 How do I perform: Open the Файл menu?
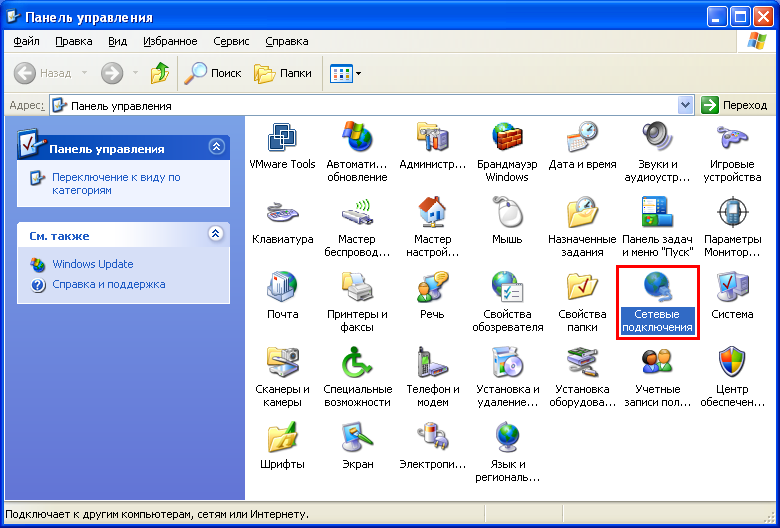[x=26, y=41]
